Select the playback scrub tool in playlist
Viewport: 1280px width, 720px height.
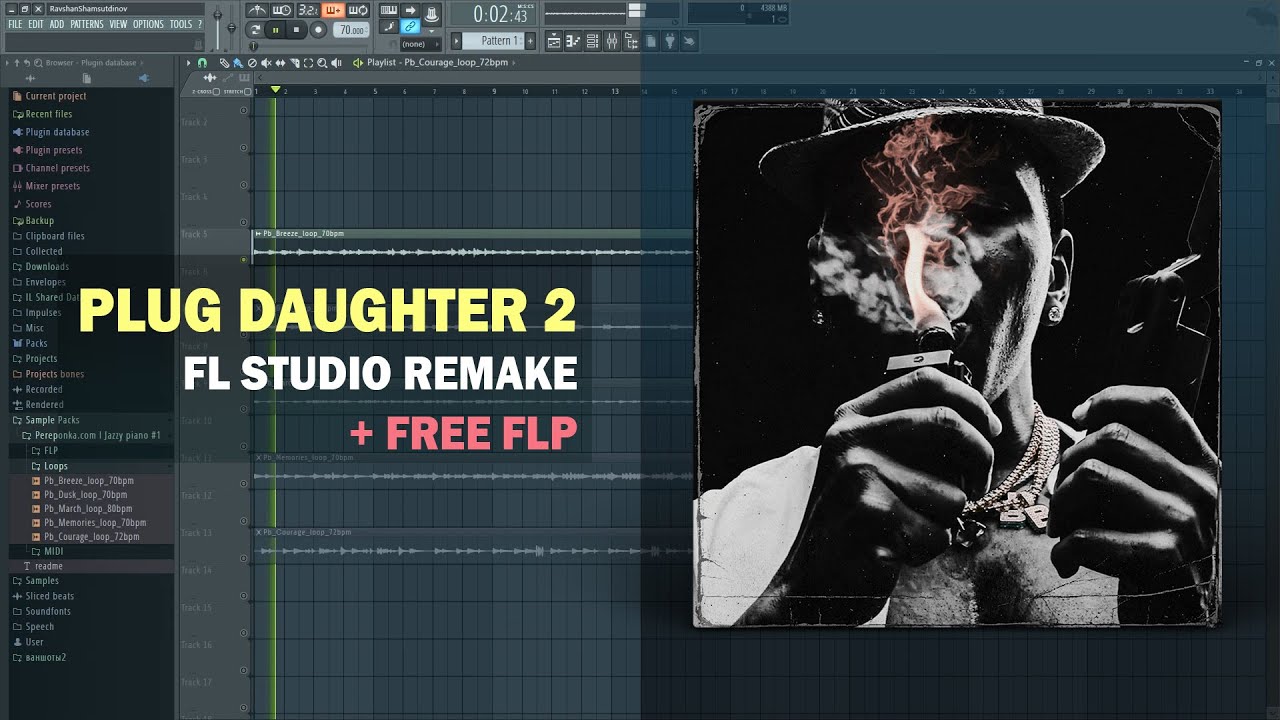tap(336, 62)
